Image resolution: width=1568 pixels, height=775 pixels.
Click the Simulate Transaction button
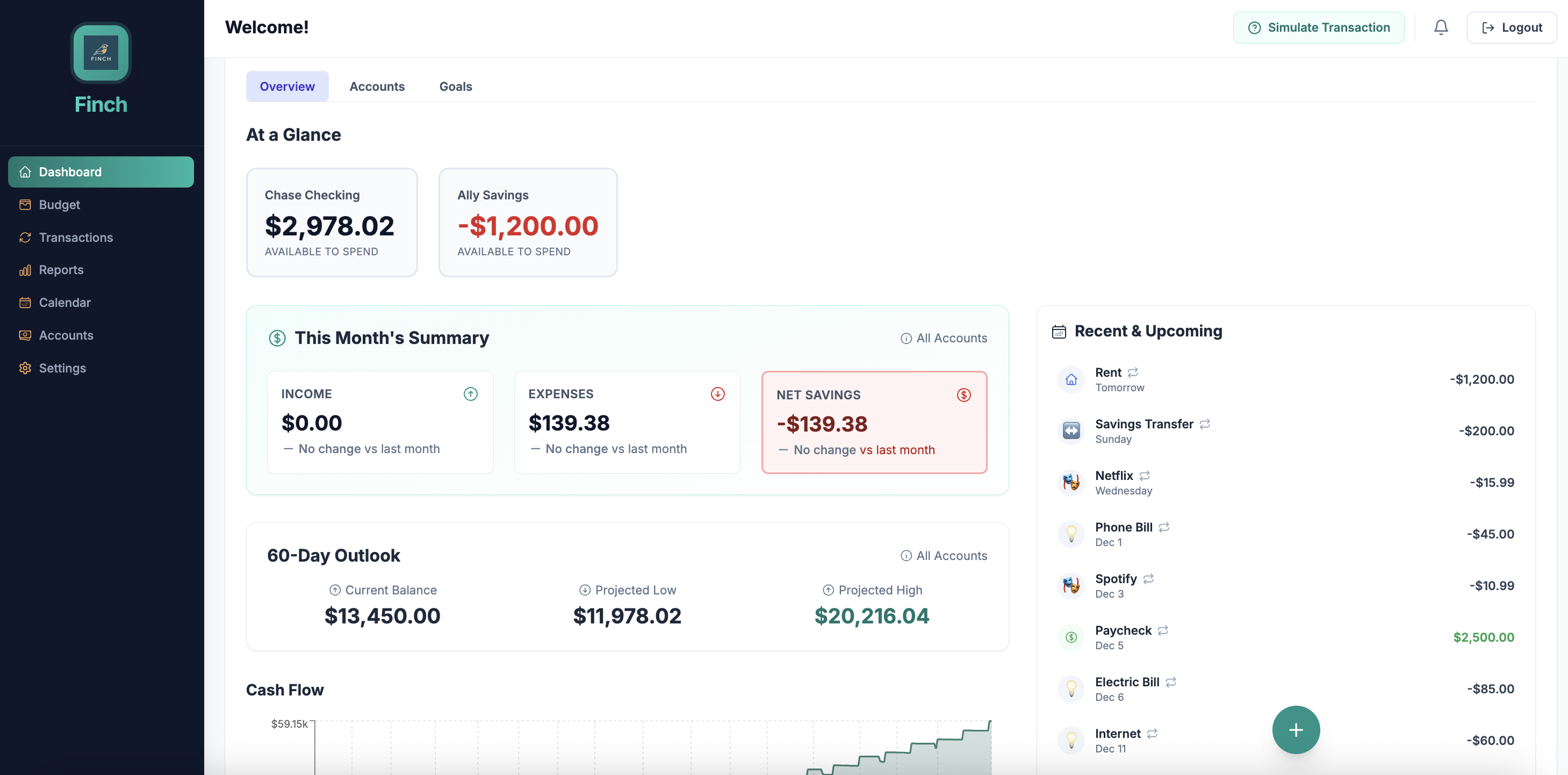click(1319, 27)
